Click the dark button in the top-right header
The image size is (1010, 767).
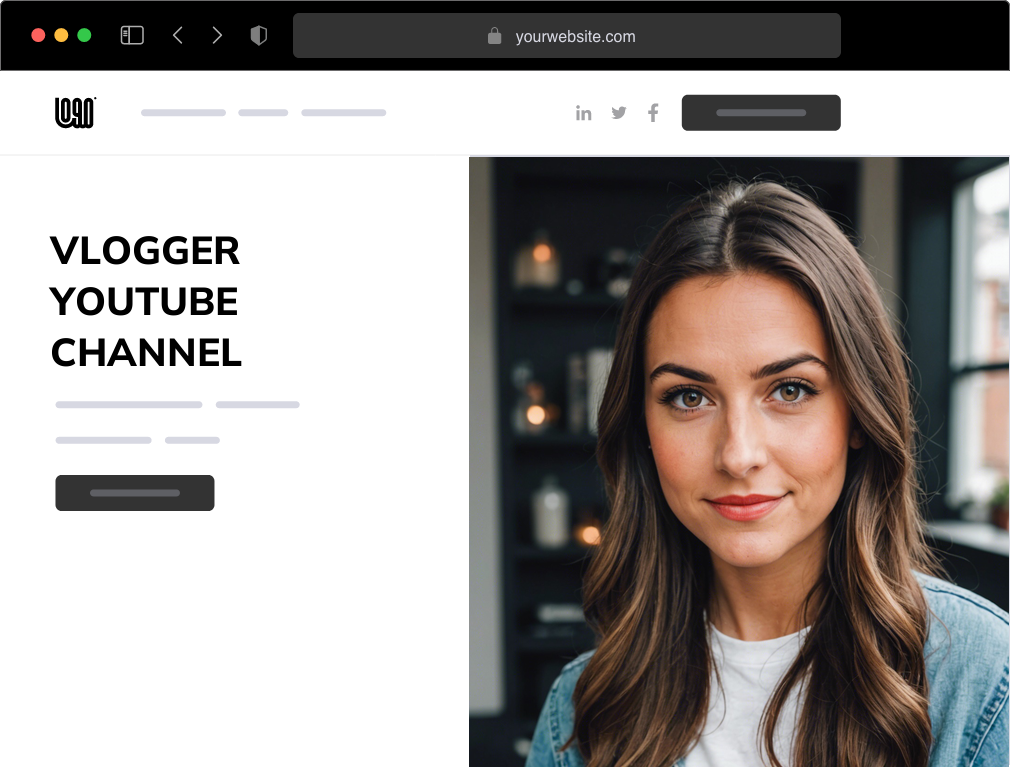pyautogui.click(x=761, y=112)
